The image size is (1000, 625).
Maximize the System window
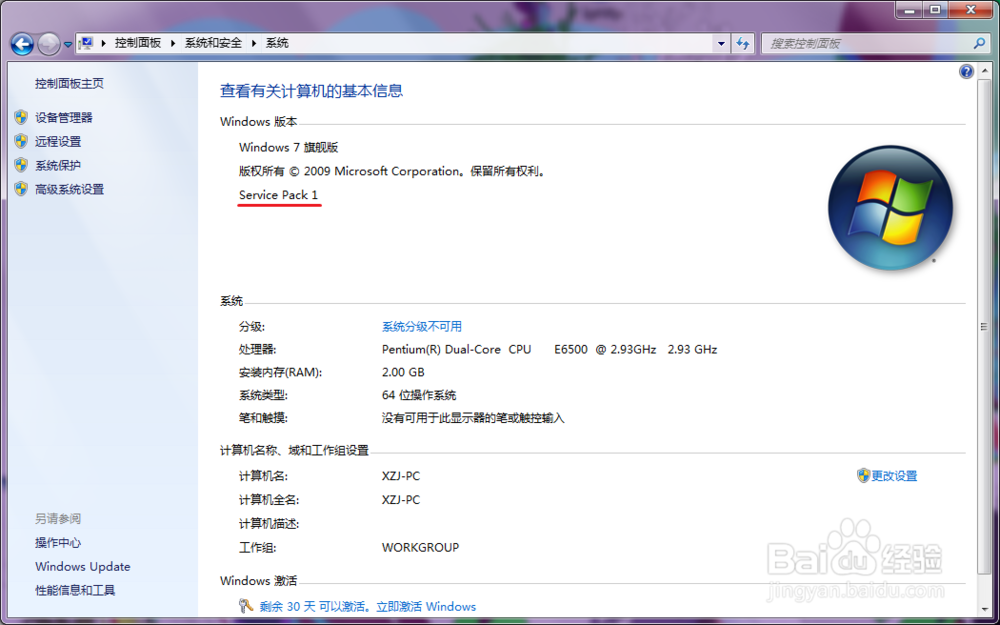pyautogui.click(x=935, y=10)
